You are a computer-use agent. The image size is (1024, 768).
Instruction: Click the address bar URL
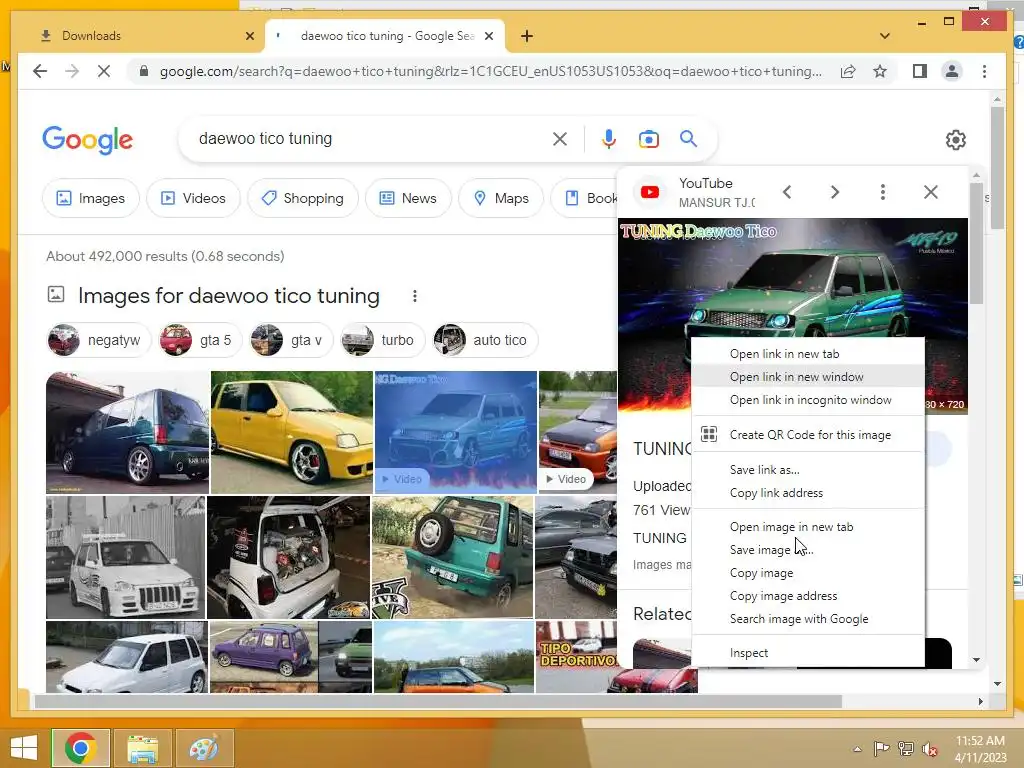coord(490,71)
